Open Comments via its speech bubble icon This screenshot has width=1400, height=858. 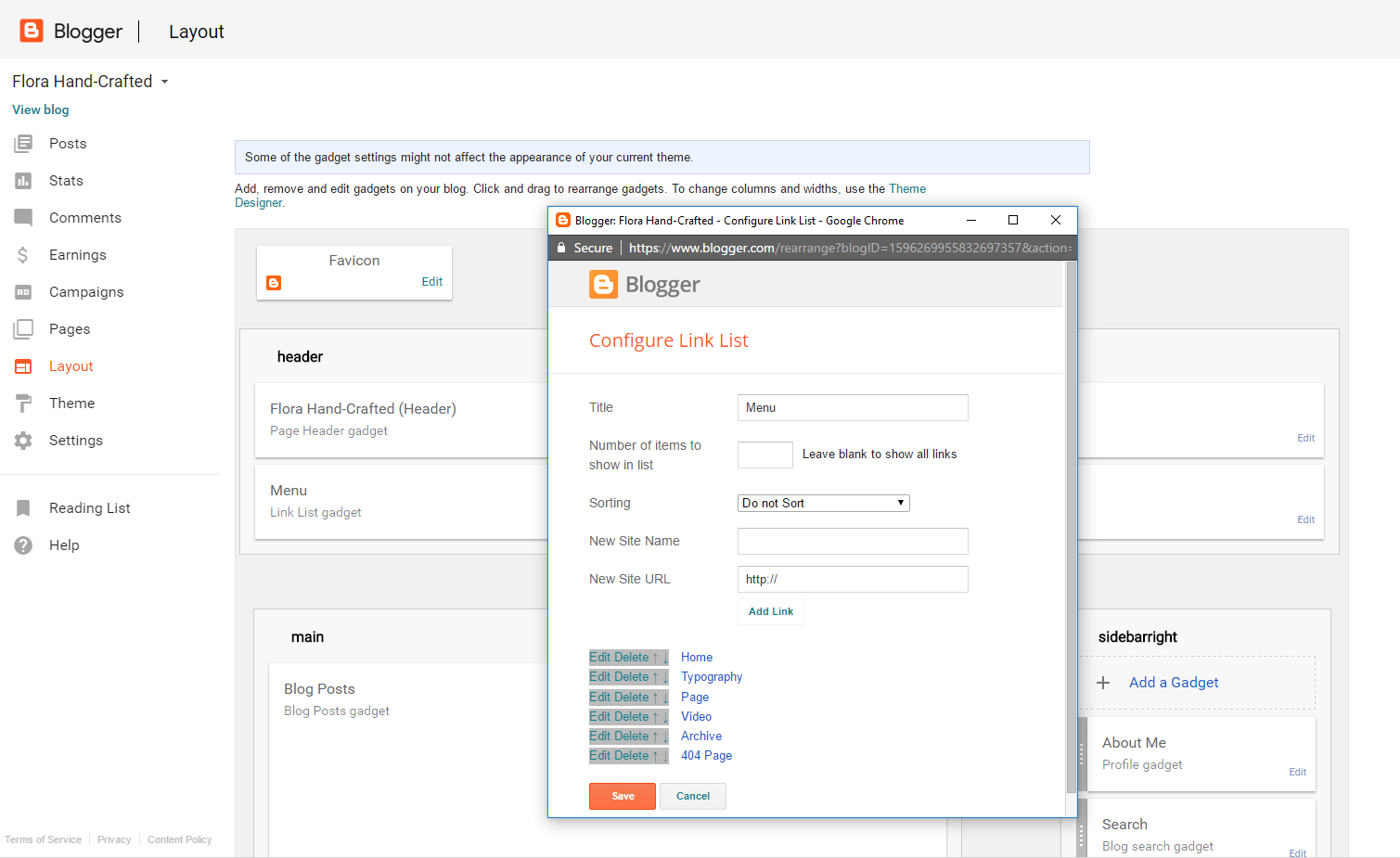coord(23,218)
